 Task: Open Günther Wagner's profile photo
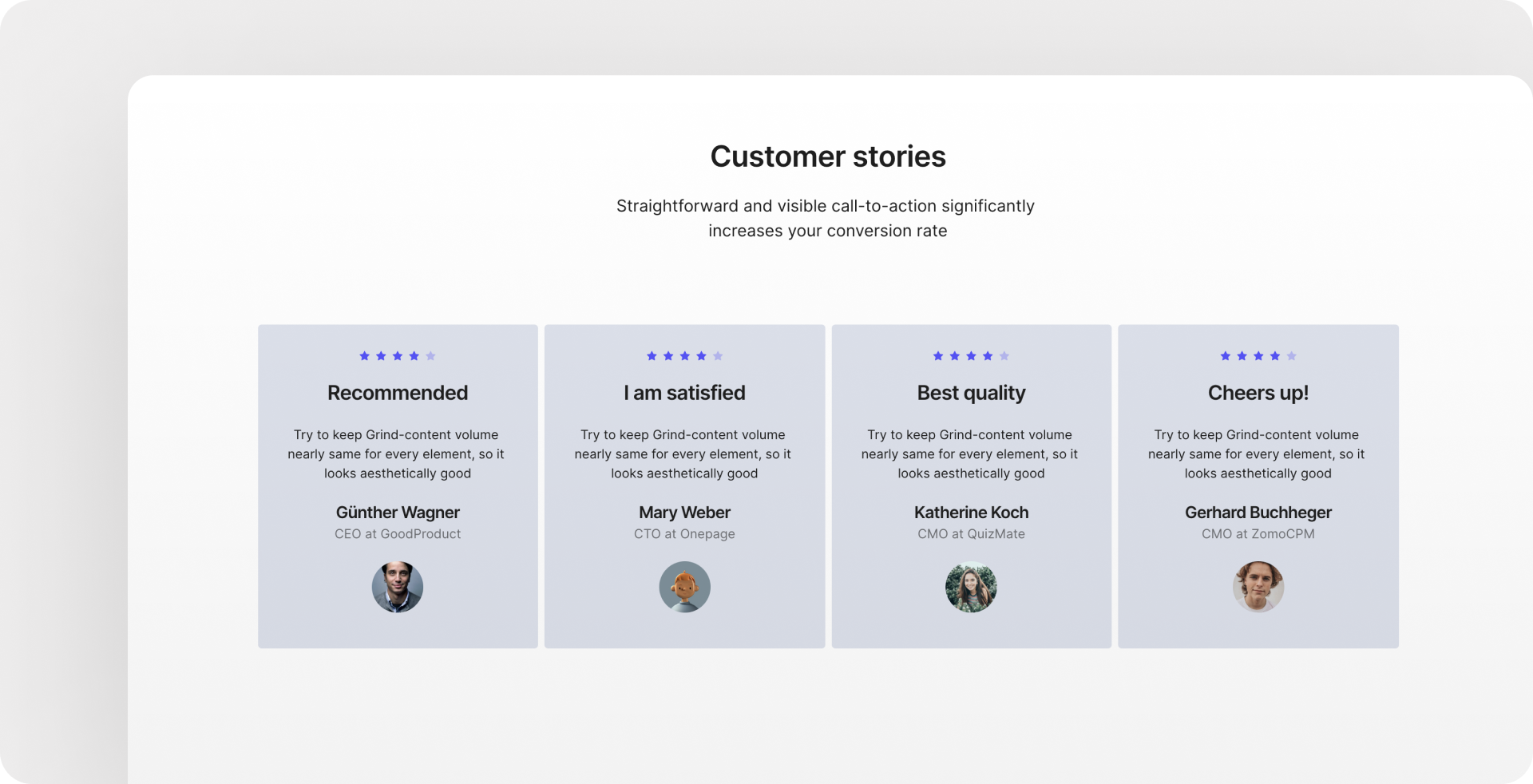coord(397,587)
